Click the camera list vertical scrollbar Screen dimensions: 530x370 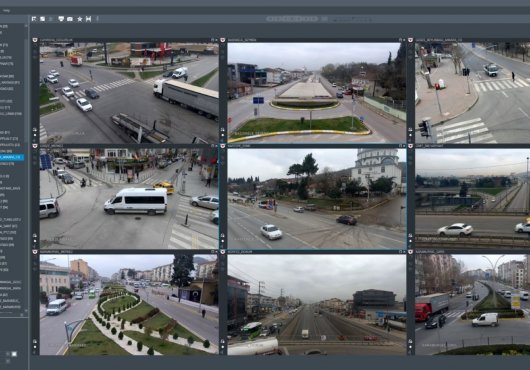click(26, 169)
